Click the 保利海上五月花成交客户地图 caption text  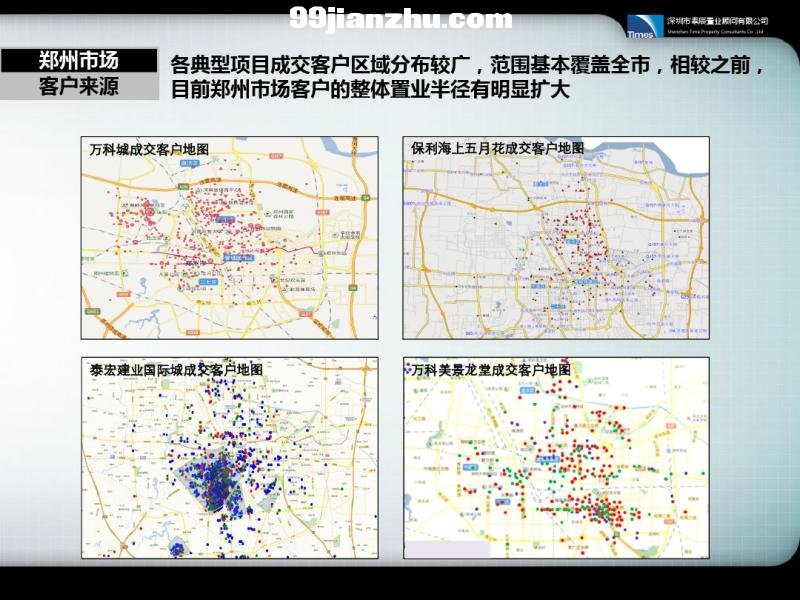tap(497, 148)
